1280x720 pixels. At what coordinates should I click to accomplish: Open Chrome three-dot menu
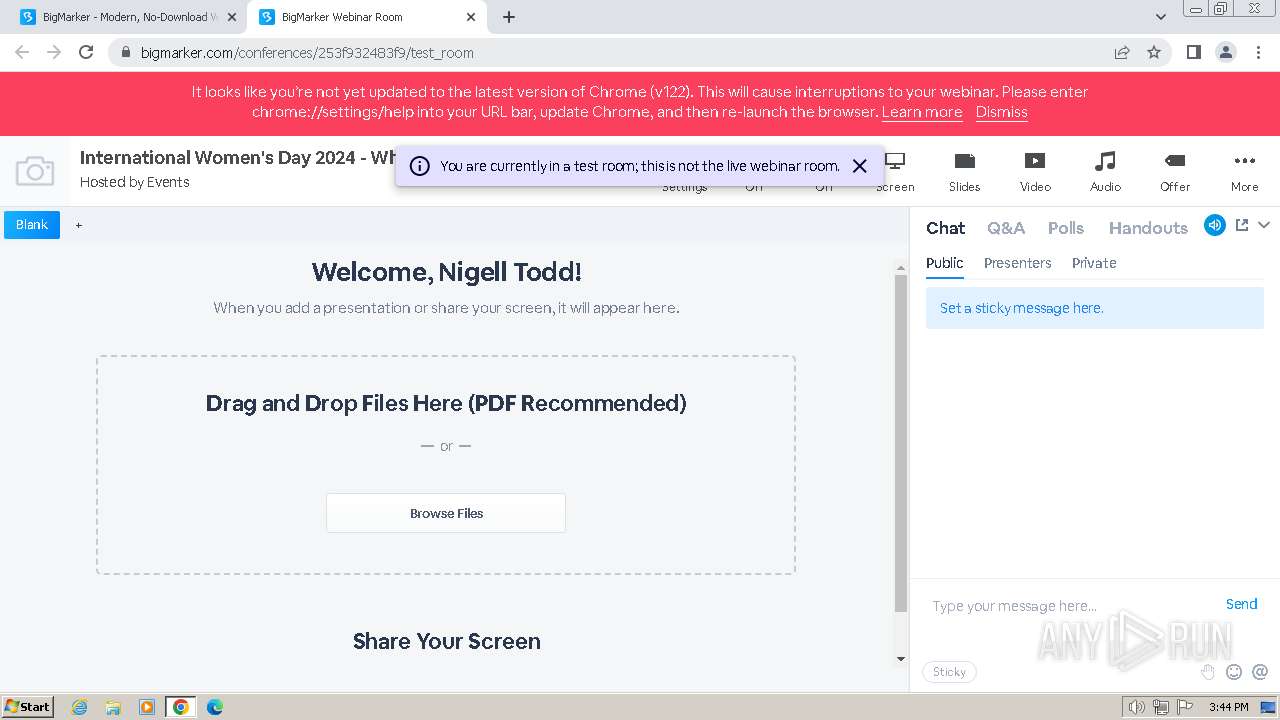click(1258, 52)
